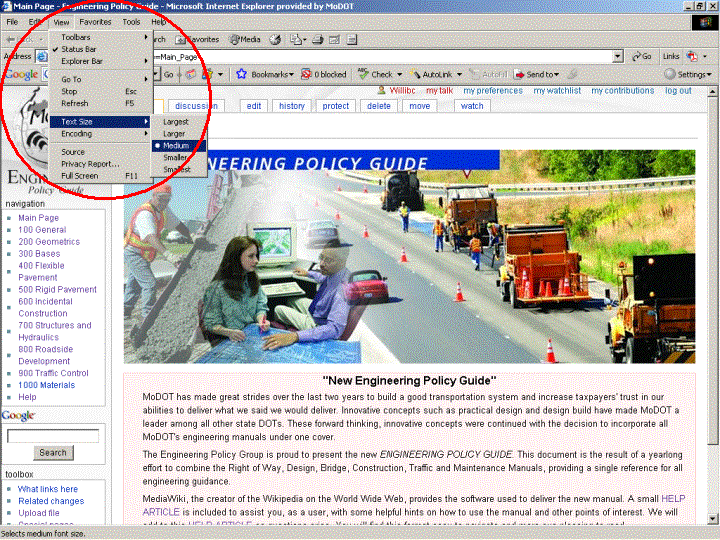
Task: Open my watchlist link
Action: tap(557, 90)
